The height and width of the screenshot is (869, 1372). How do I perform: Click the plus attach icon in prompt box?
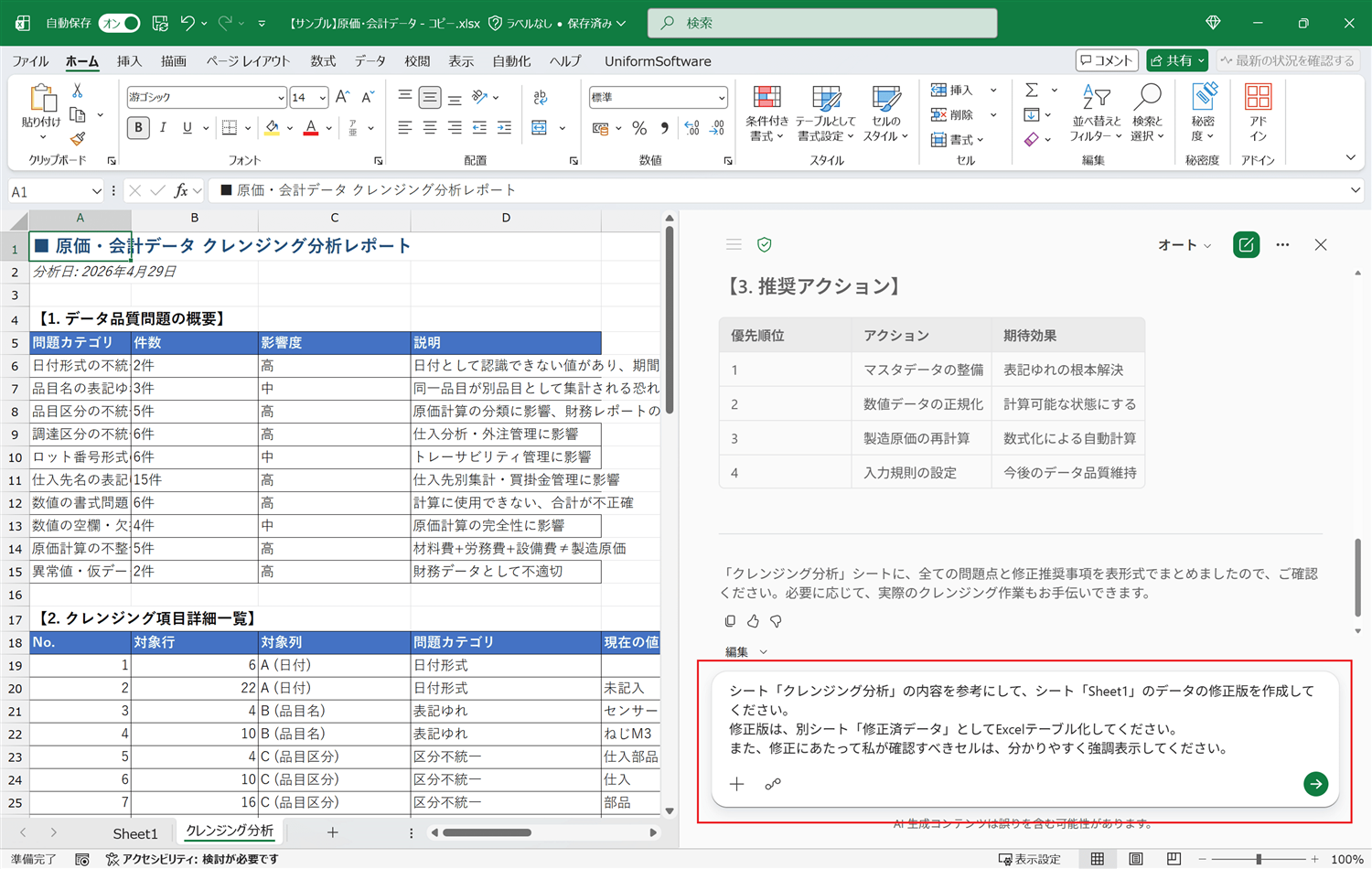tap(737, 784)
